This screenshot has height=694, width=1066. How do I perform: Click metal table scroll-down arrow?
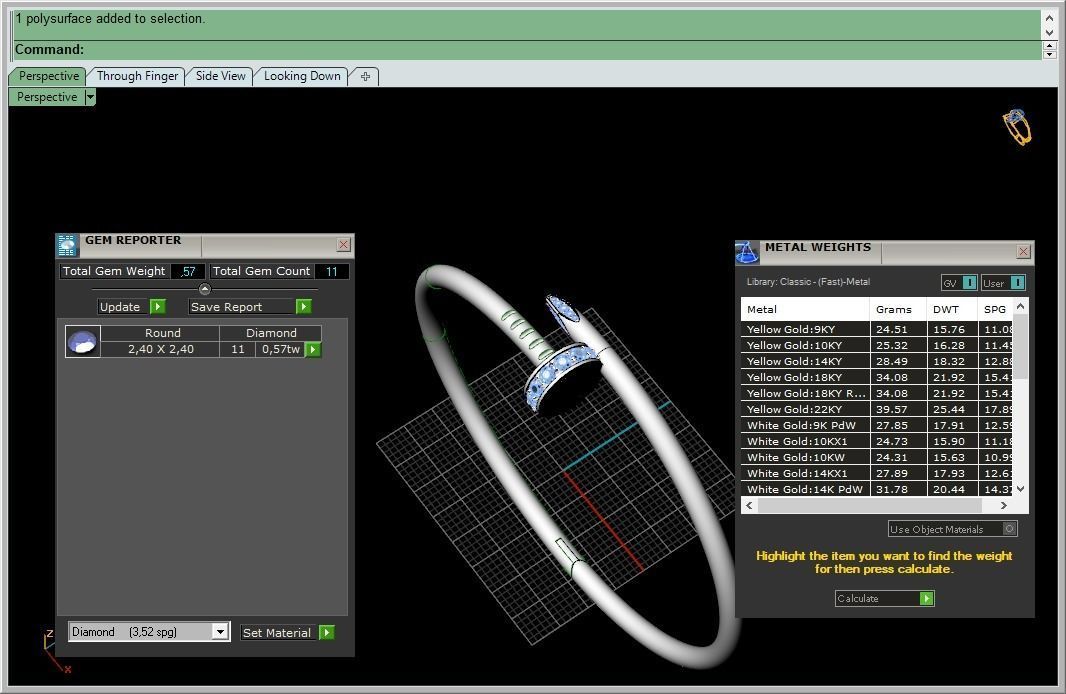click(x=1020, y=489)
